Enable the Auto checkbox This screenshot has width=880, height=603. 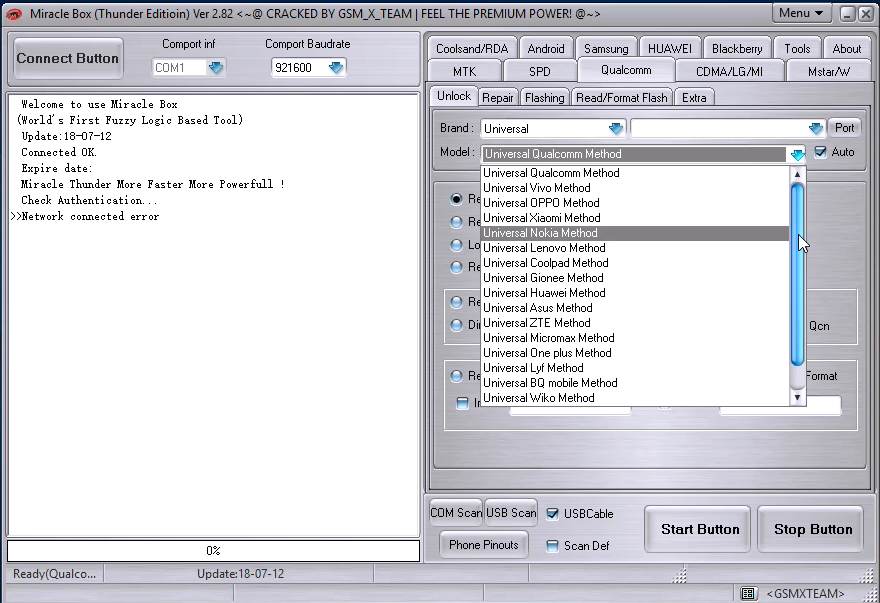[820, 151]
